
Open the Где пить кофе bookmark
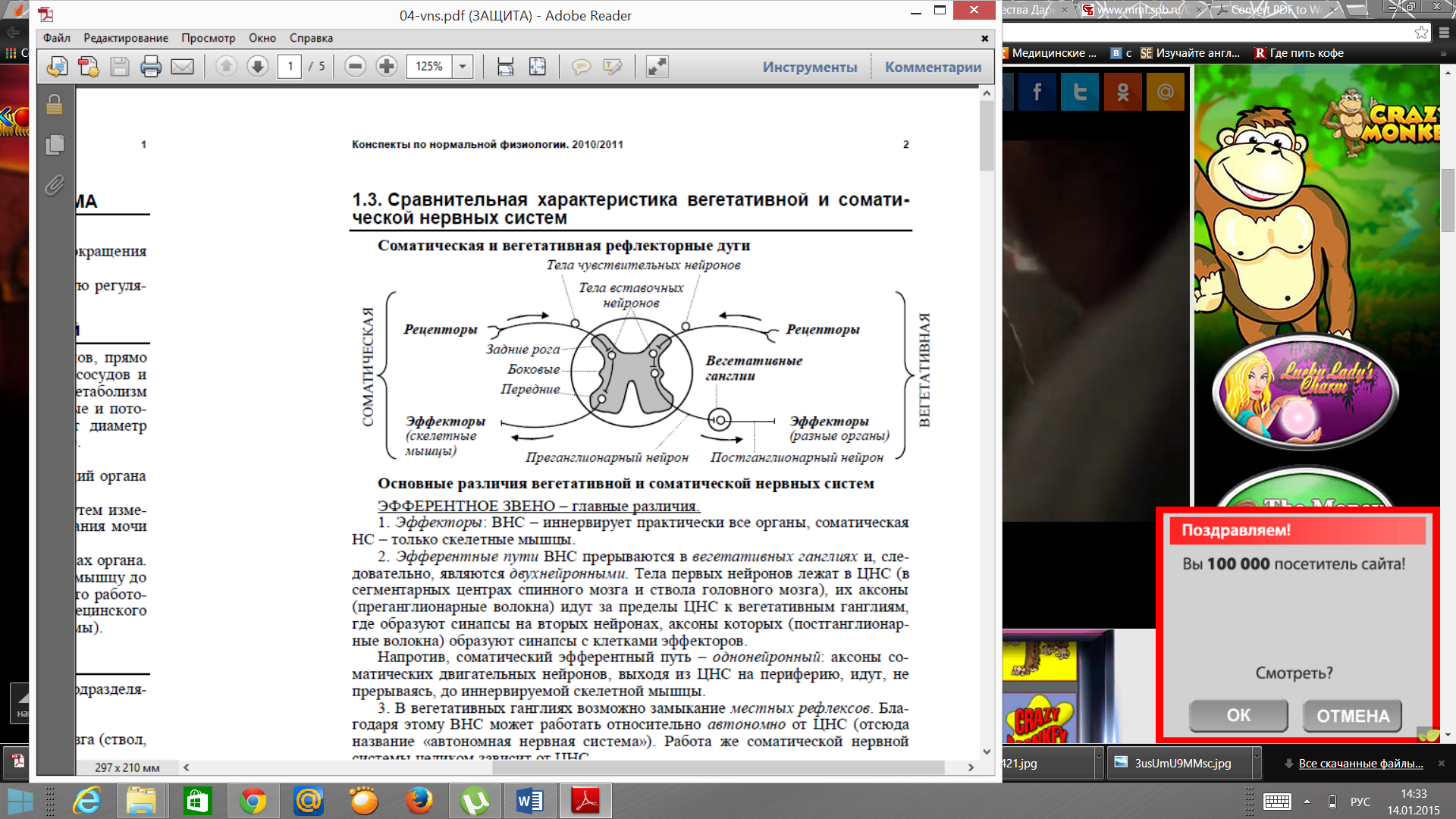pos(1298,53)
